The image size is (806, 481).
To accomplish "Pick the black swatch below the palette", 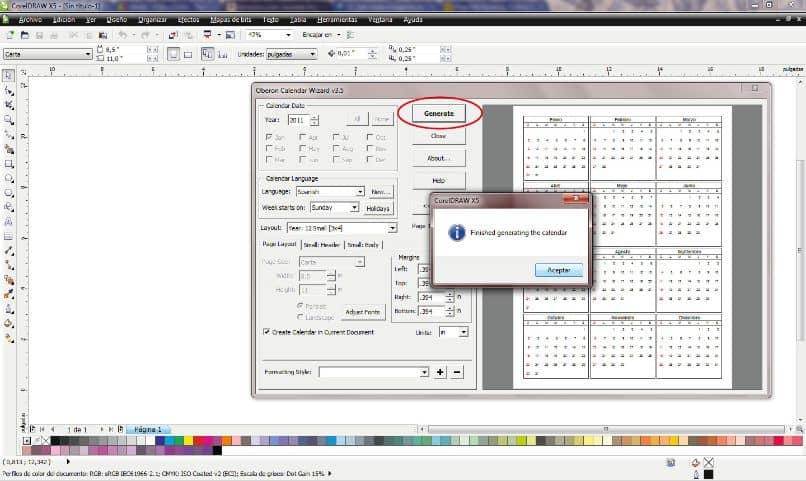I will pyautogui.click(x=217, y=450).
